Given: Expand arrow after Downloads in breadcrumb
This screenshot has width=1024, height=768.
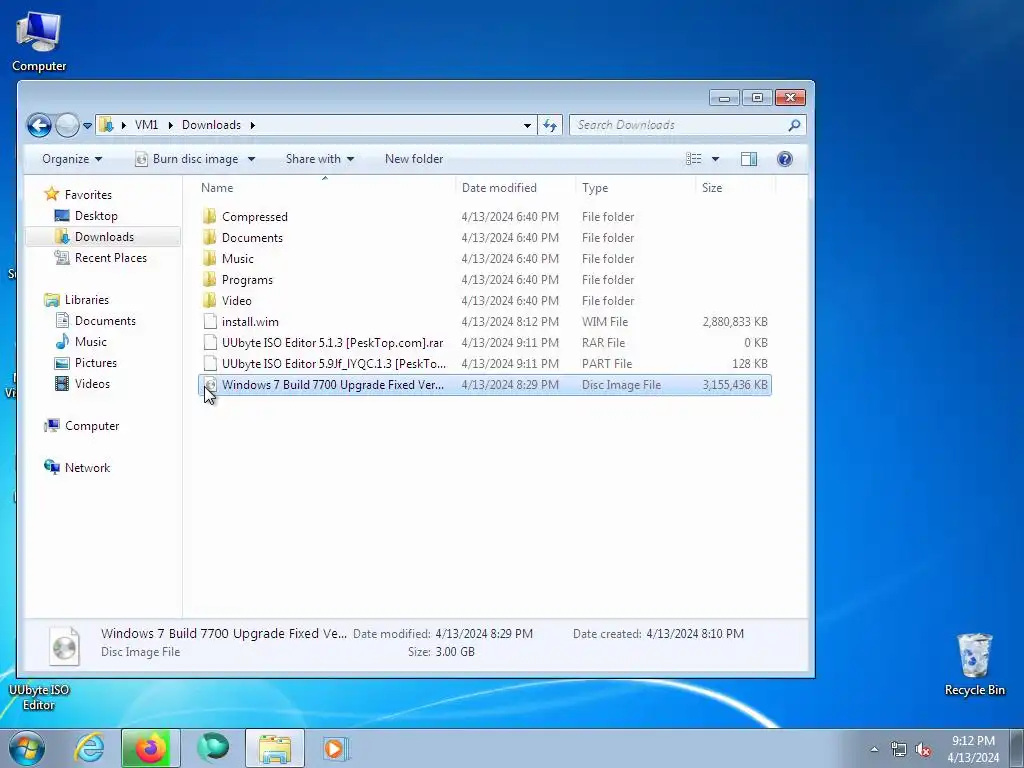Looking at the screenshot, I should pos(252,125).
